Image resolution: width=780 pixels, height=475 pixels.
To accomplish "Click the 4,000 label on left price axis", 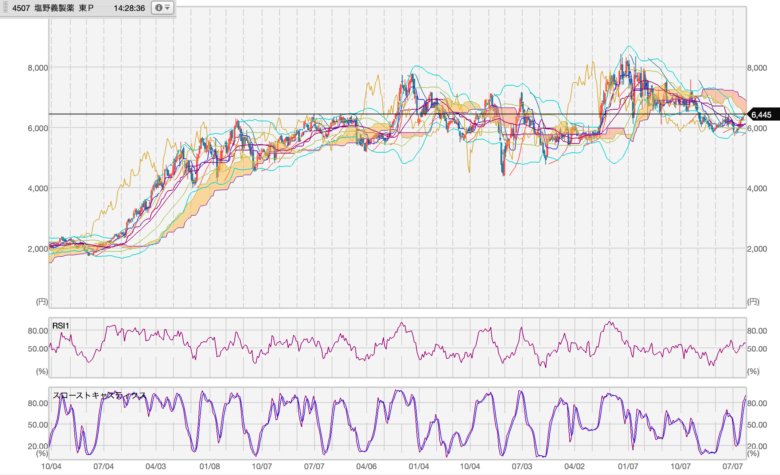I will click(x=36, y=188).
